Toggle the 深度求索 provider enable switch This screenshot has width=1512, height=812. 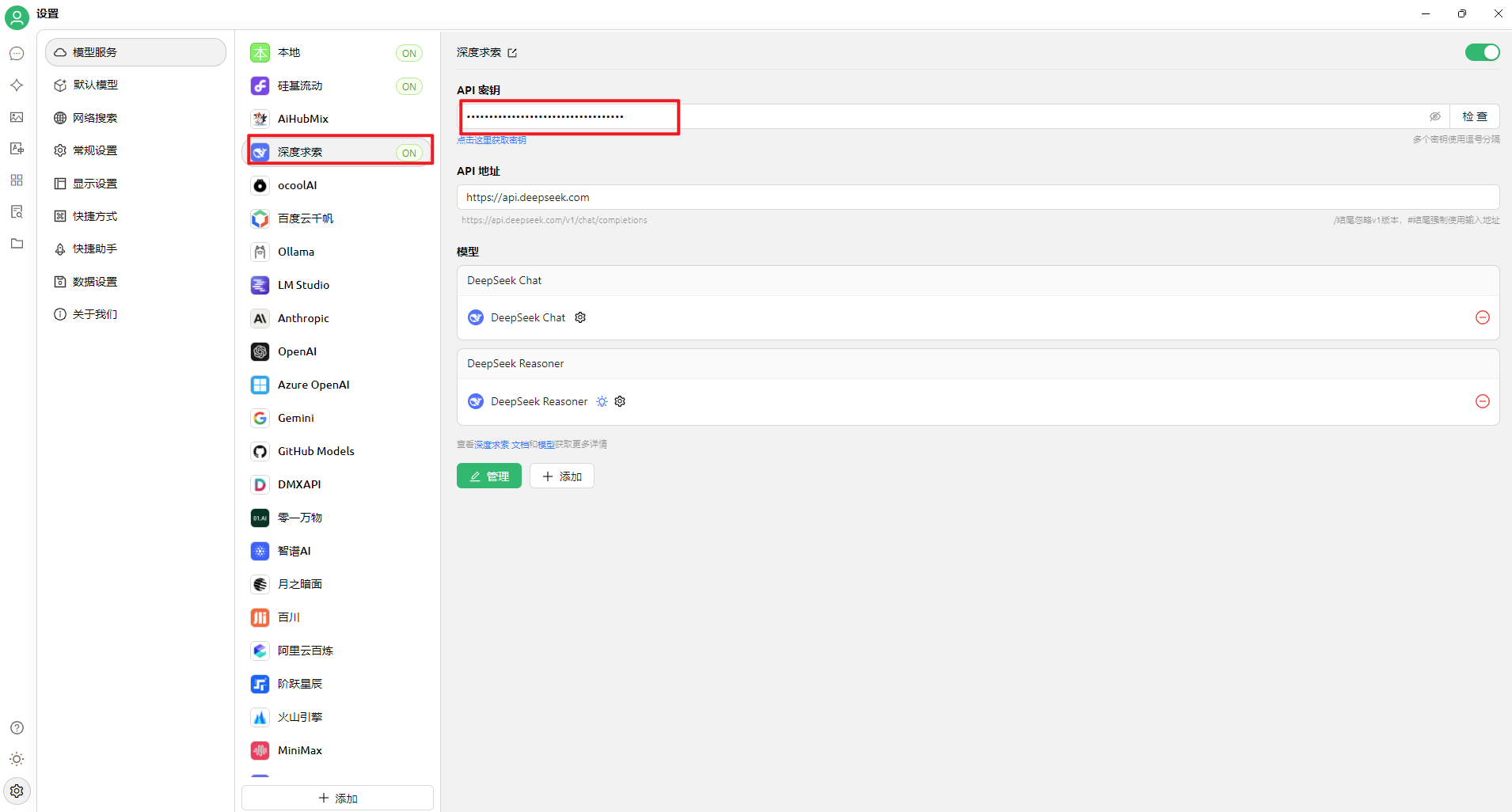click(1482, 52)
